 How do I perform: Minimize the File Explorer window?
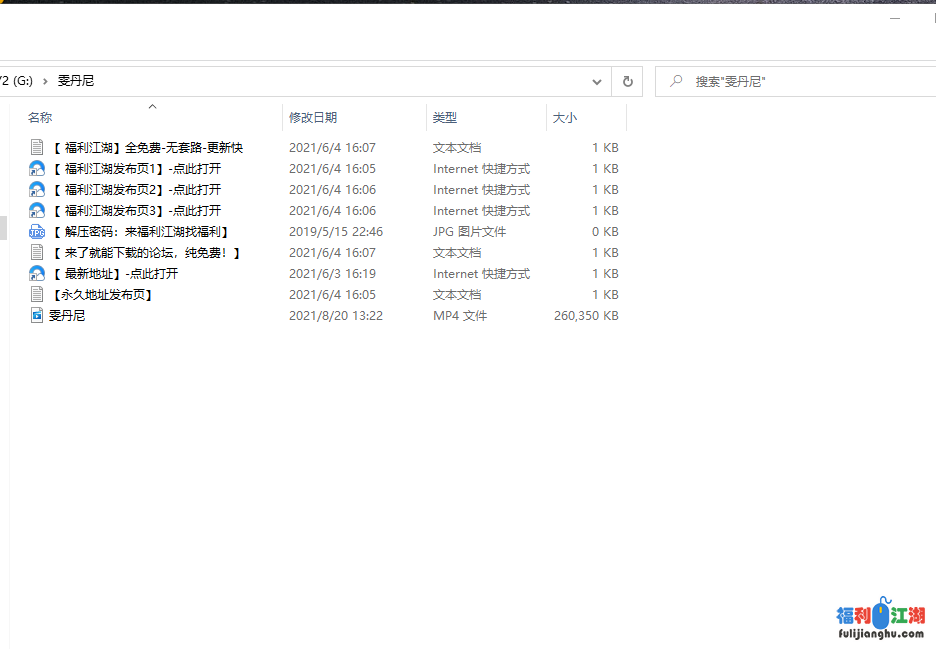895,18
